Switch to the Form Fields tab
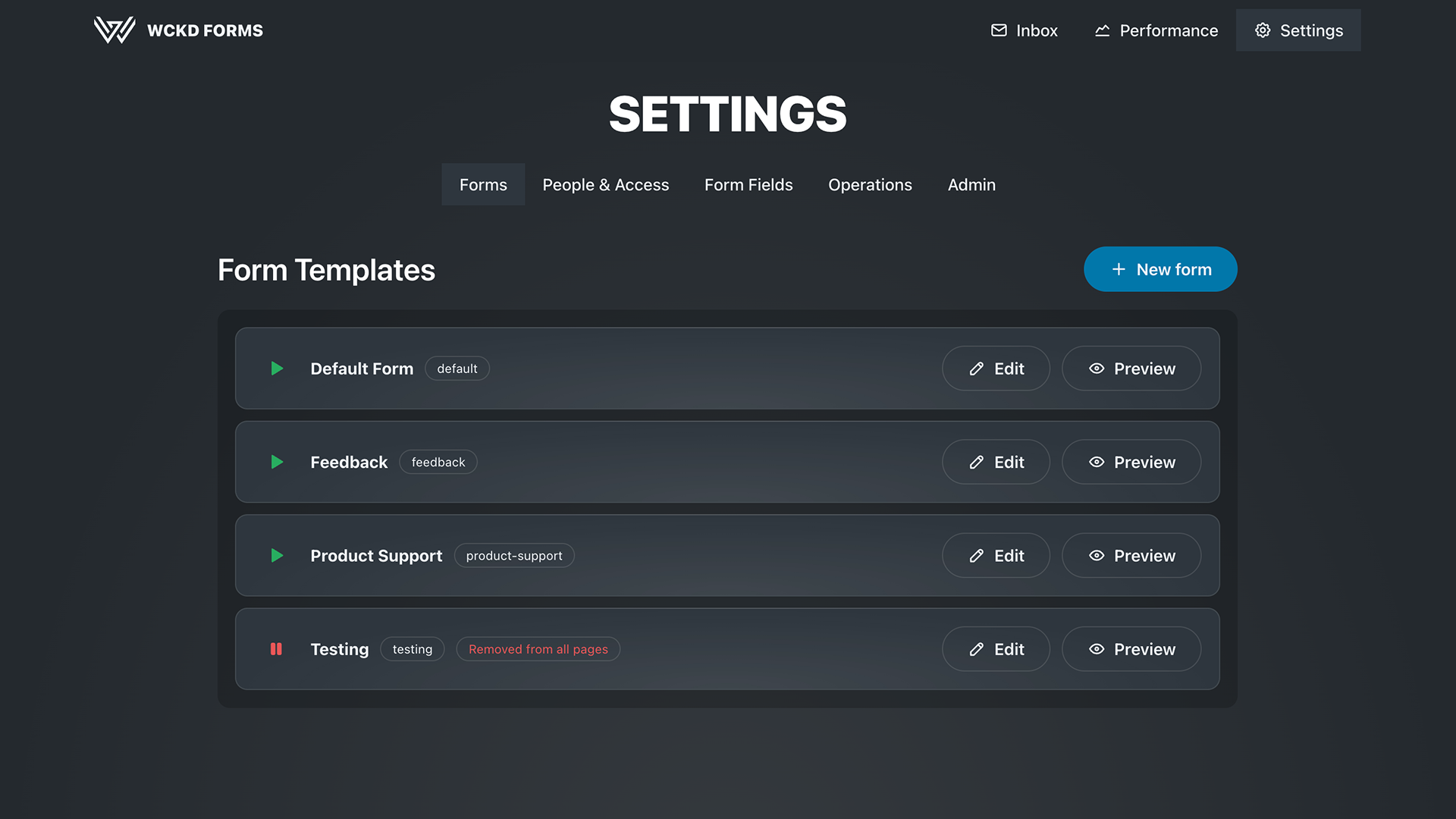This screenshot has width=1456, height=819. click(x=748, y=184)
